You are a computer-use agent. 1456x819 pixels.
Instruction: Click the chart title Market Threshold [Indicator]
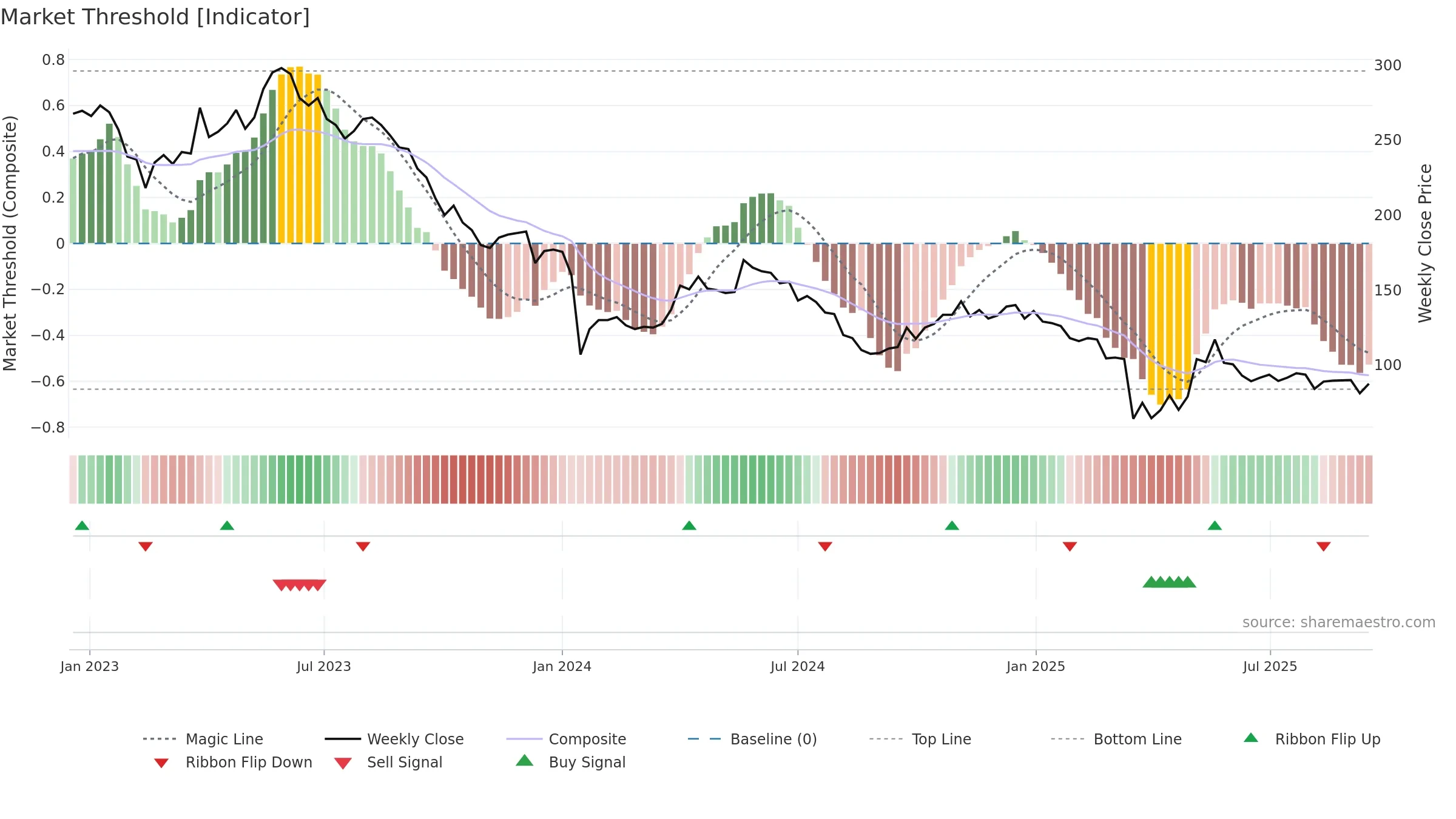(155, 17)
